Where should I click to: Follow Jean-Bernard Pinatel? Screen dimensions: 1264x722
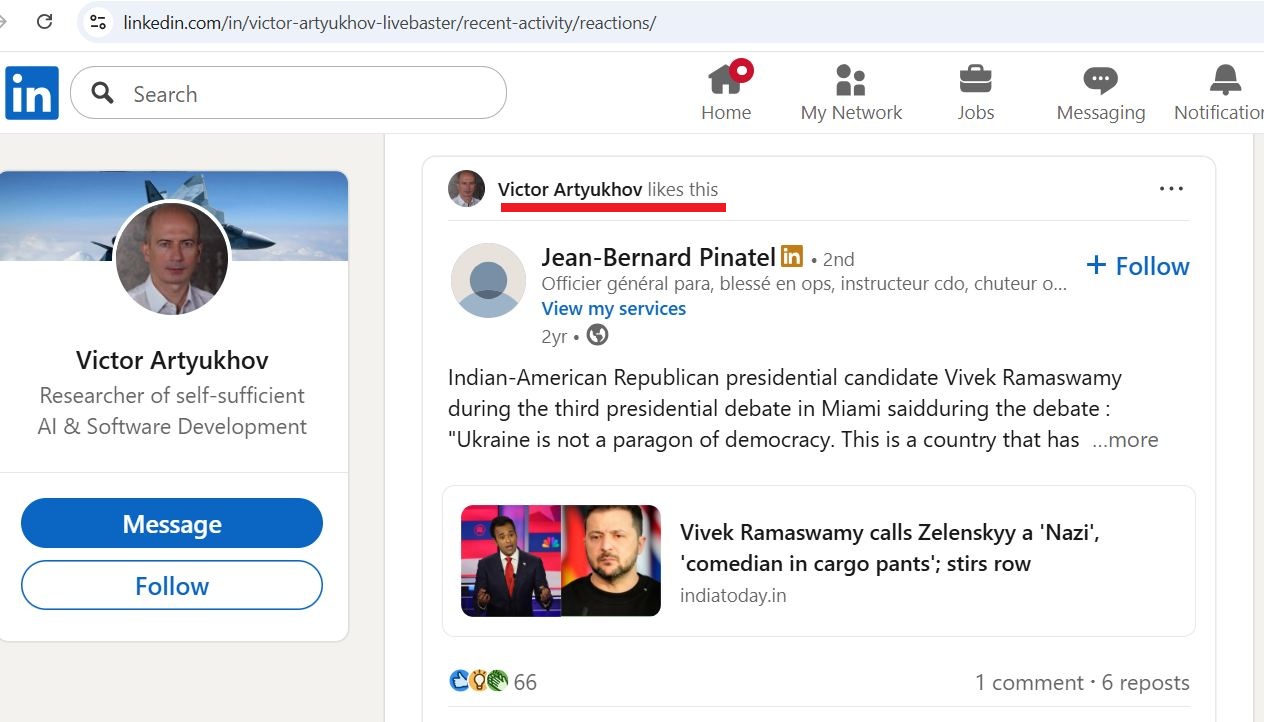[x=1137, y=265]
